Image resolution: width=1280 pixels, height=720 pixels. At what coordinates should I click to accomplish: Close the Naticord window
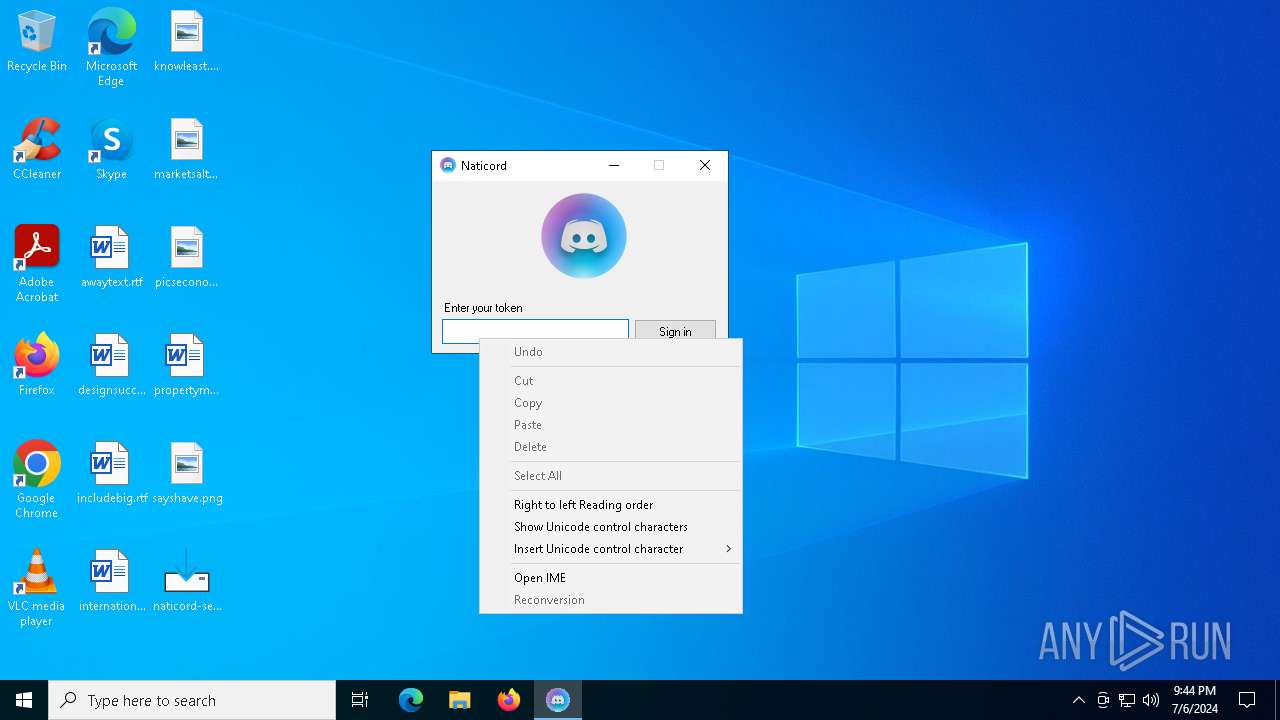[705, 165]
